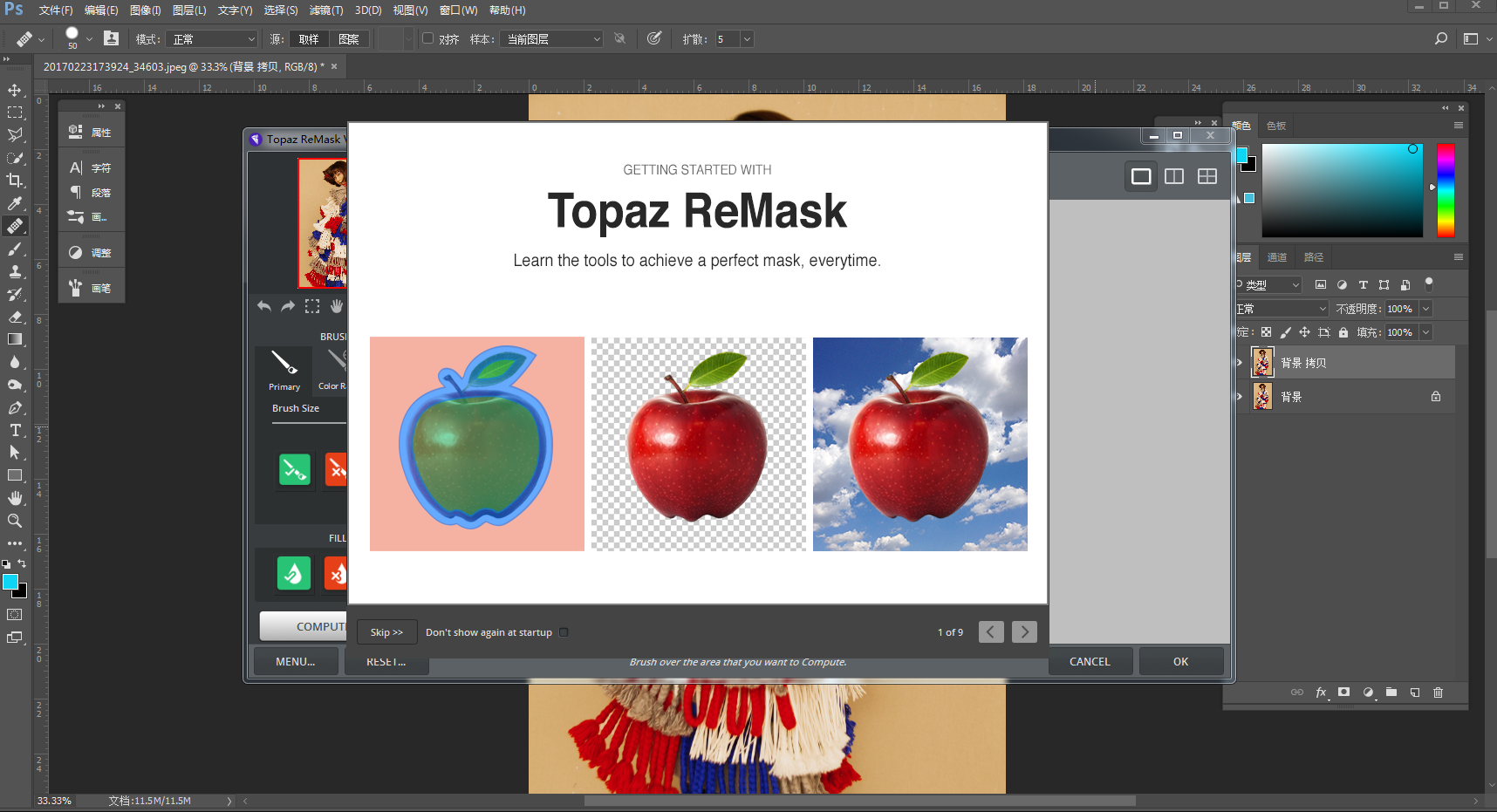Pick the green keep brush in ReMask
The width and height of the screenshot is (1497, 812).
pyautogui.click(x=295, y=469)
